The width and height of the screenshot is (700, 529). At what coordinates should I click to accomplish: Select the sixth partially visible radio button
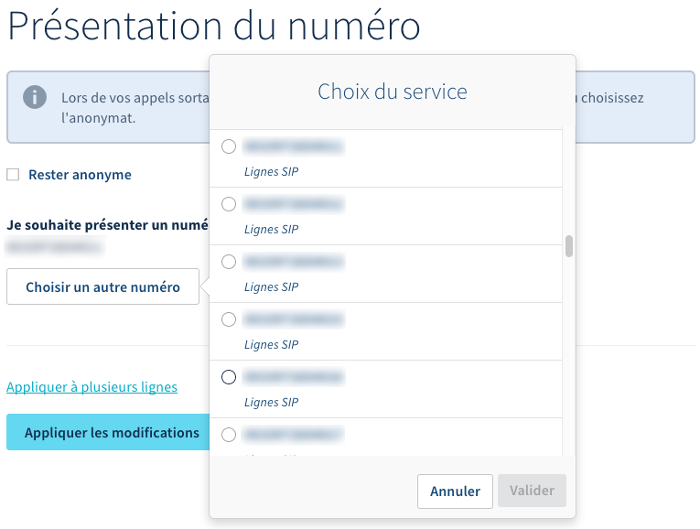tap(229, 435)
